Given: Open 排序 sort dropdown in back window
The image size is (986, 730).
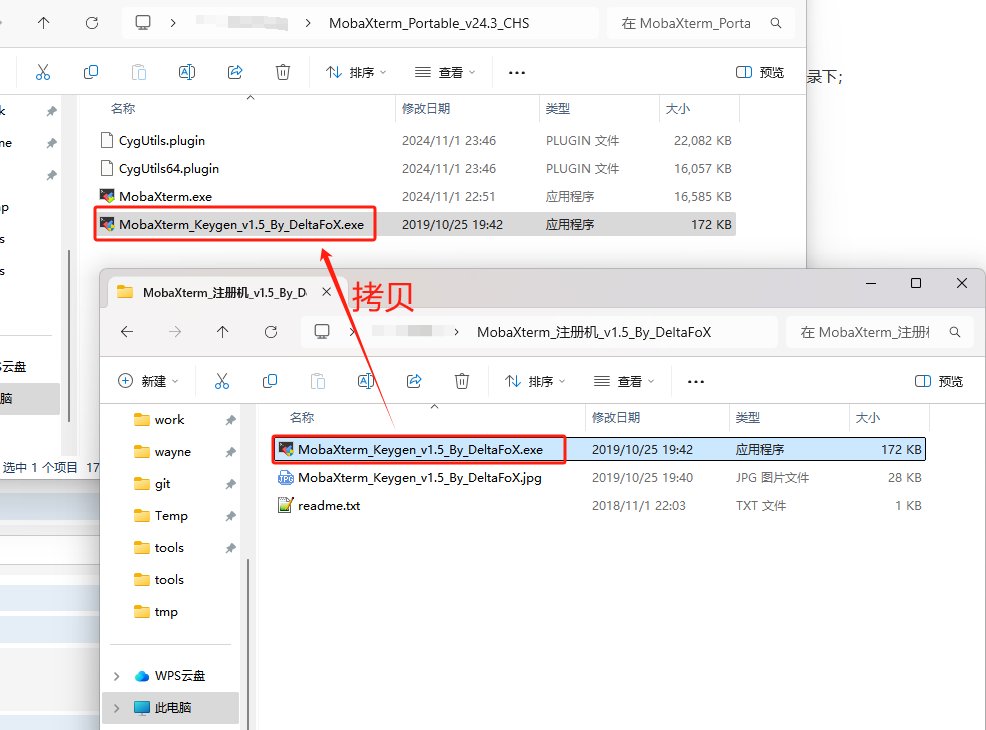Looking at the screenshot, I should (356, 72).
